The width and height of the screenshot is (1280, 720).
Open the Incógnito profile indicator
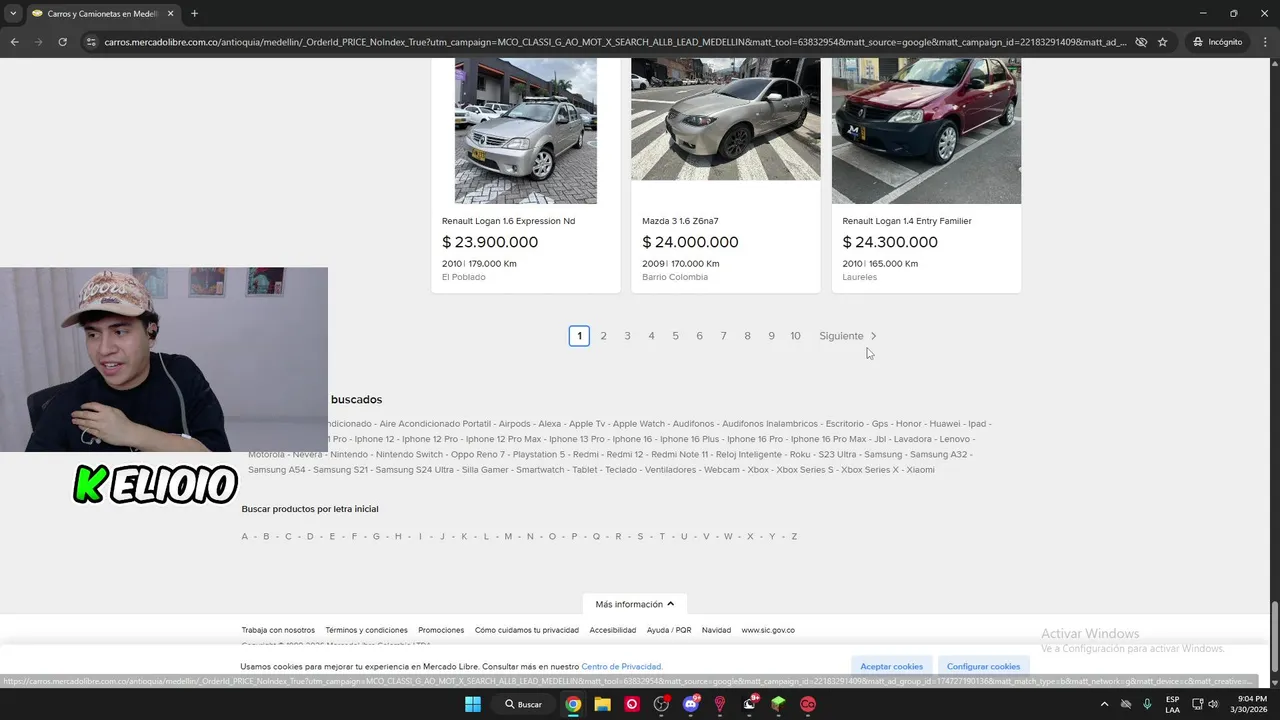point(1217,42)
